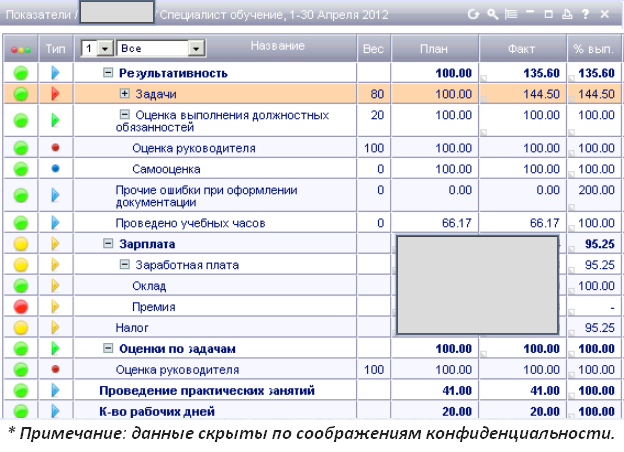
Task: Click green status light for Результативность
Action: pyautogui.click(x=21, y=73)
